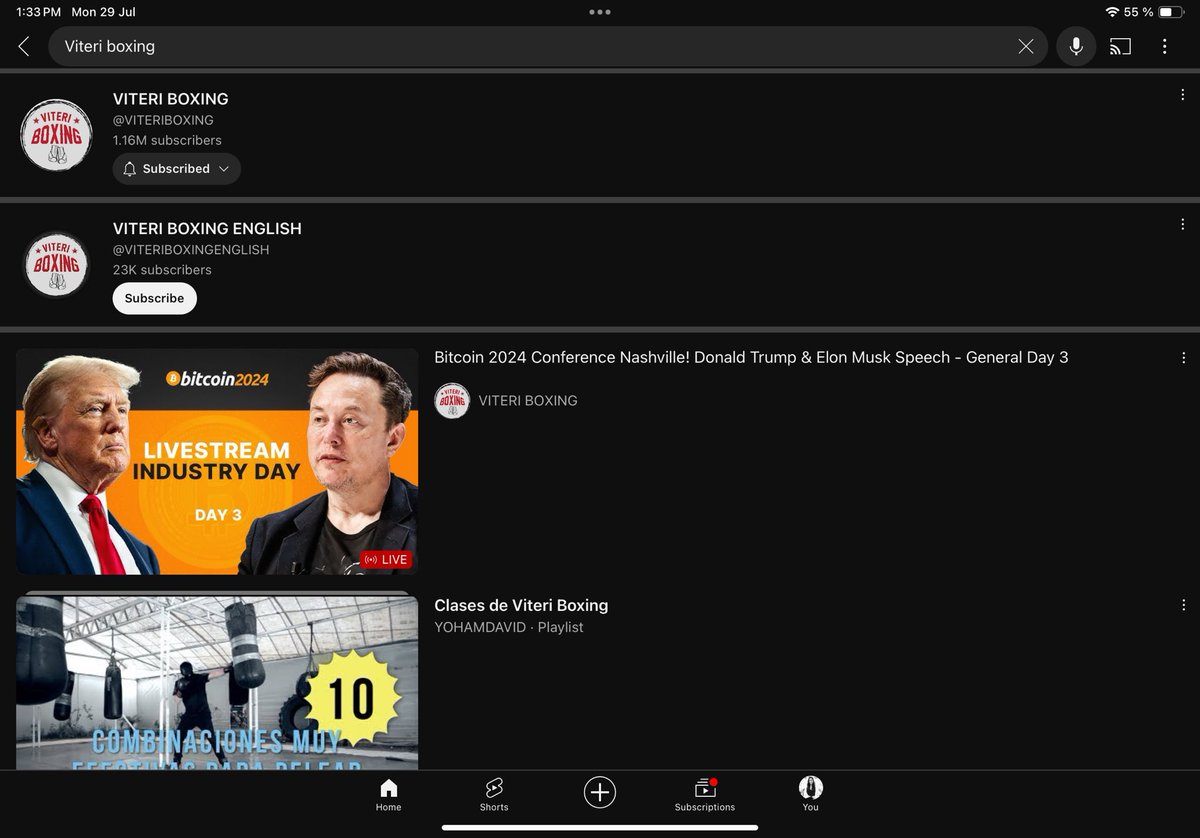Open options for Clases de Viteri Boxing
The width and height of the screenshot is (1200, 838).
pos(1183,605)
